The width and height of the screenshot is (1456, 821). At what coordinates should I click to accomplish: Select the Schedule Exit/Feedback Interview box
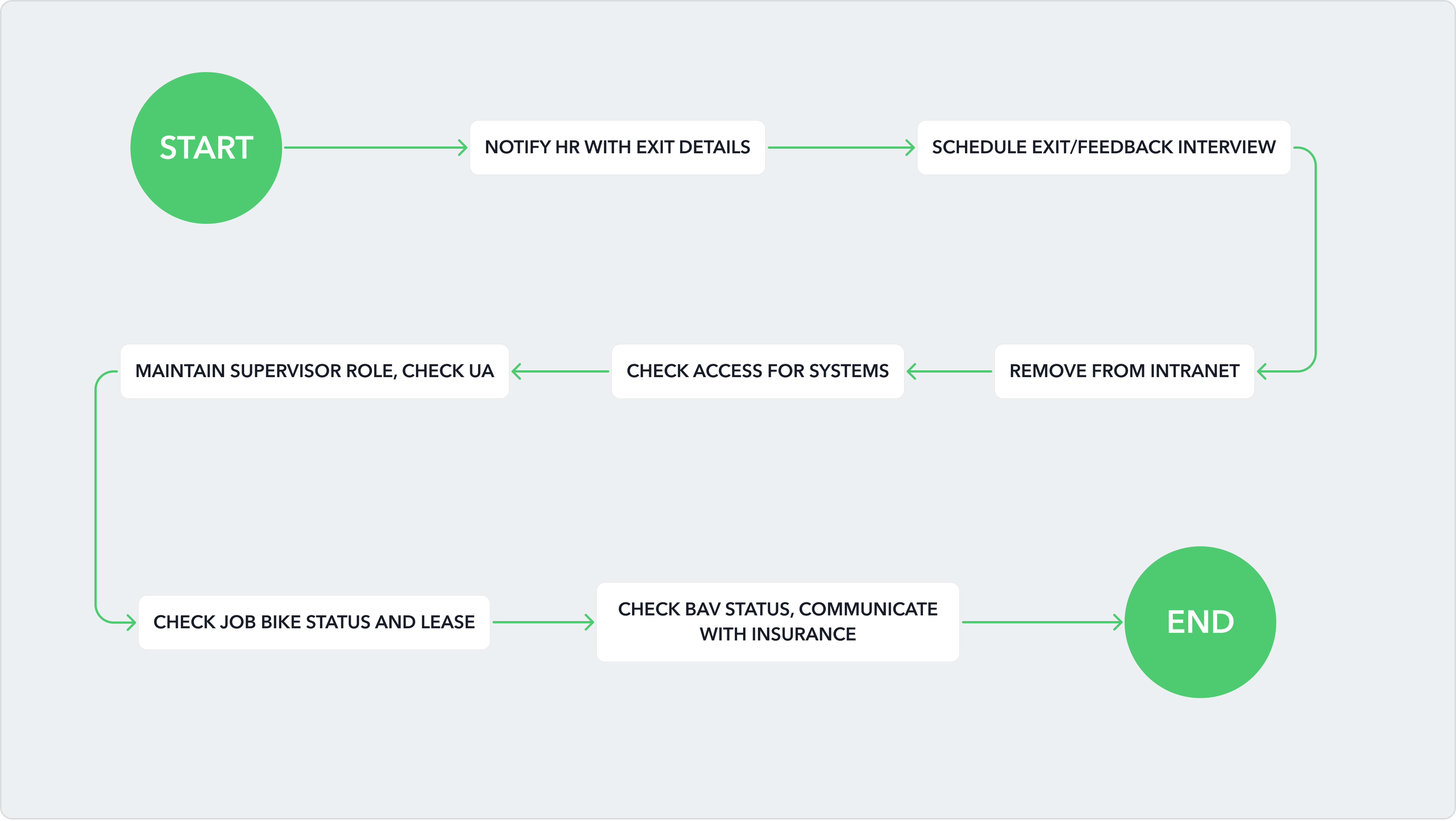(x=1103, y=148)
